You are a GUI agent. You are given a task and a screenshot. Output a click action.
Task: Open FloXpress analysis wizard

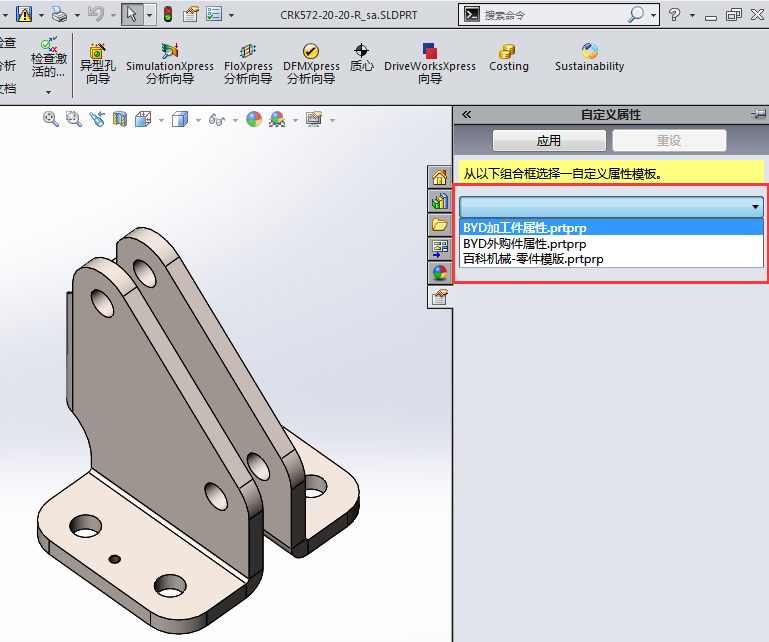point(248,64)
